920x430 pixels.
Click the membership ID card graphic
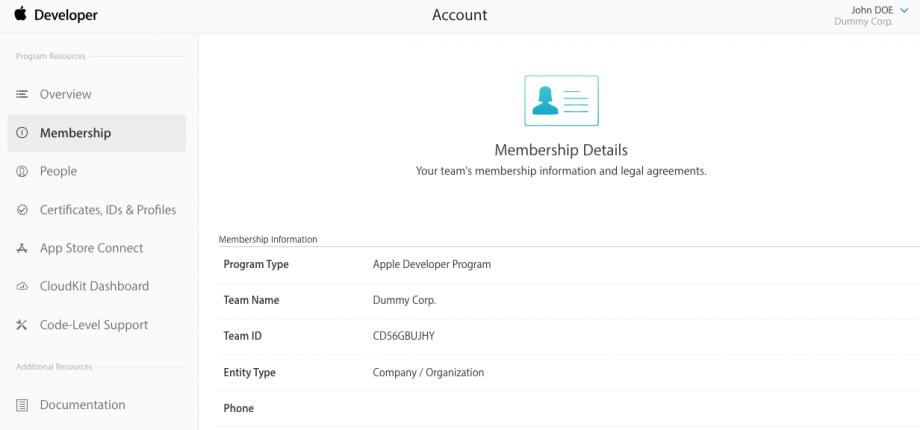pos(561,100)
